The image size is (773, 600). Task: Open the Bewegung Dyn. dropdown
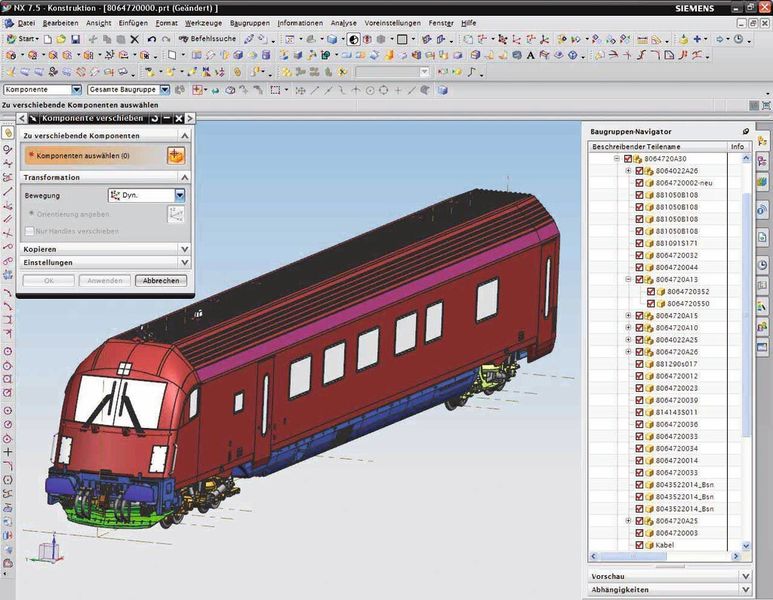180,195
